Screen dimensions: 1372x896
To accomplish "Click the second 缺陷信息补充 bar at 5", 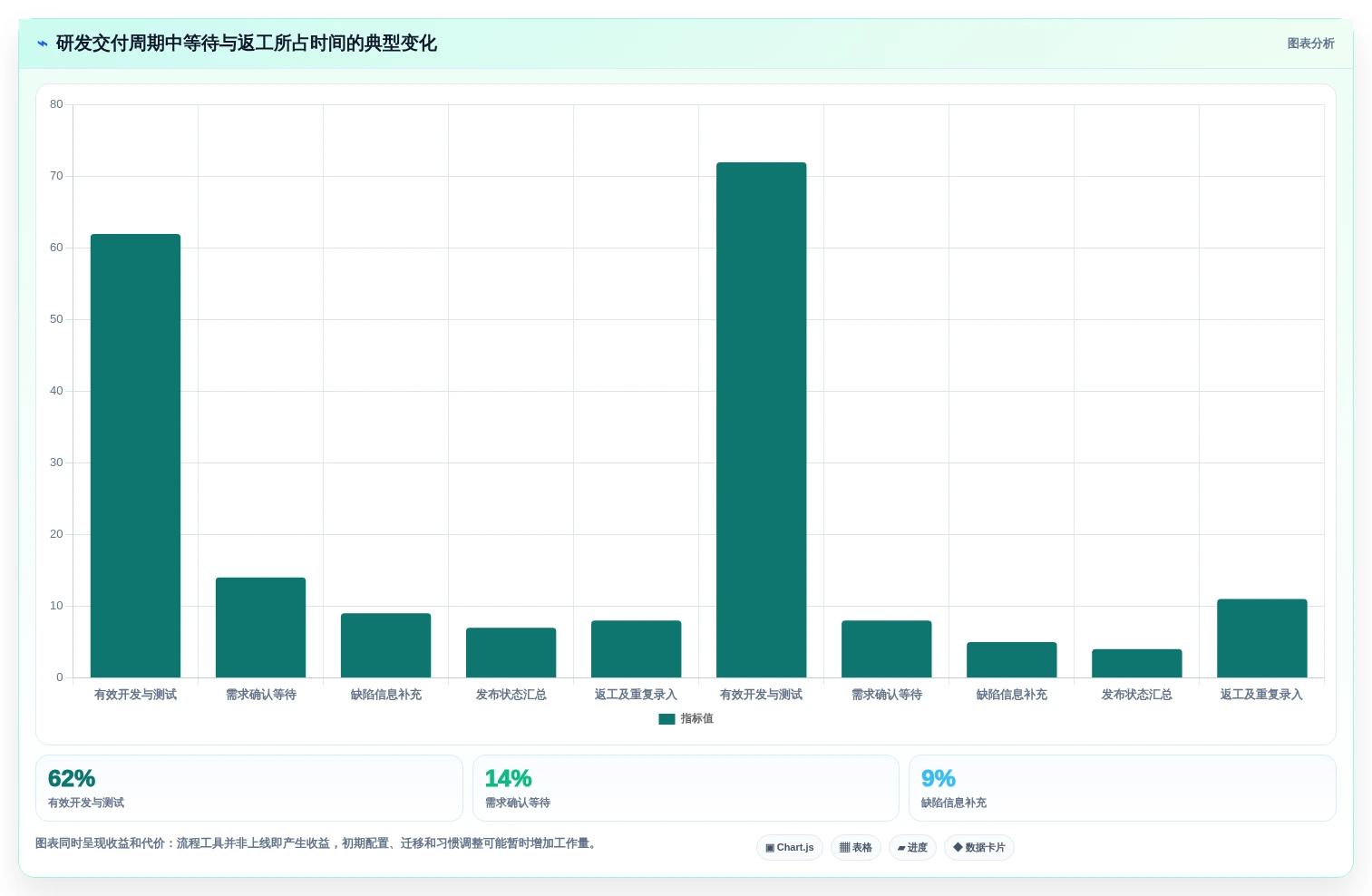I will click(1011, 660).
